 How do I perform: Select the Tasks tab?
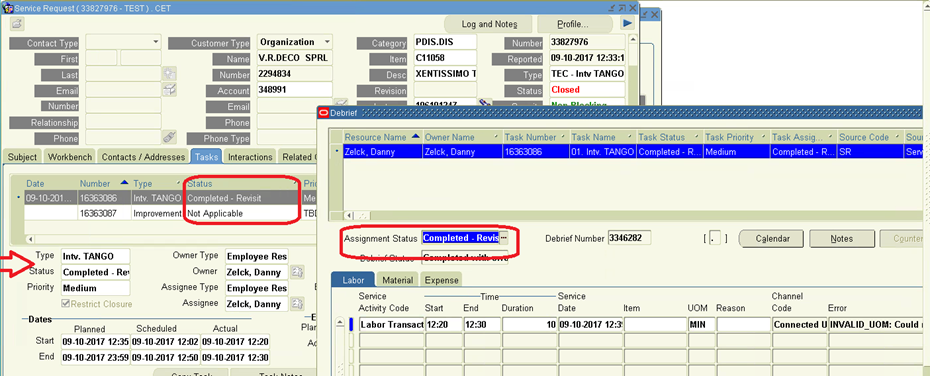206,157
